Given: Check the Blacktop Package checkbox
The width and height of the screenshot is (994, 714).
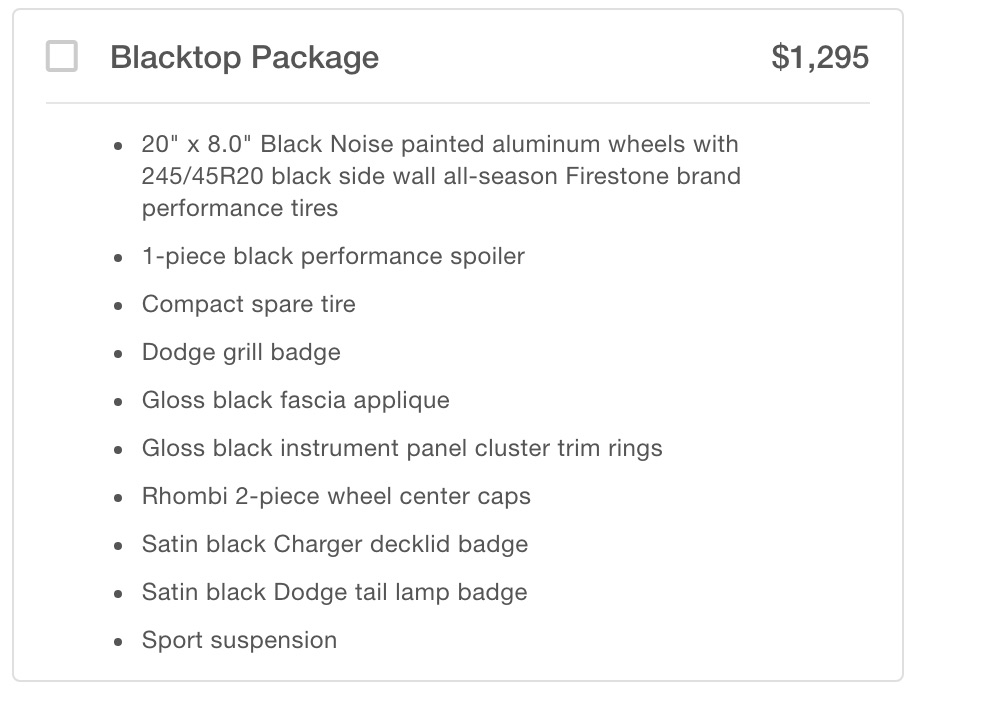Looking at the screenshot, I should [x=62, y=57].
